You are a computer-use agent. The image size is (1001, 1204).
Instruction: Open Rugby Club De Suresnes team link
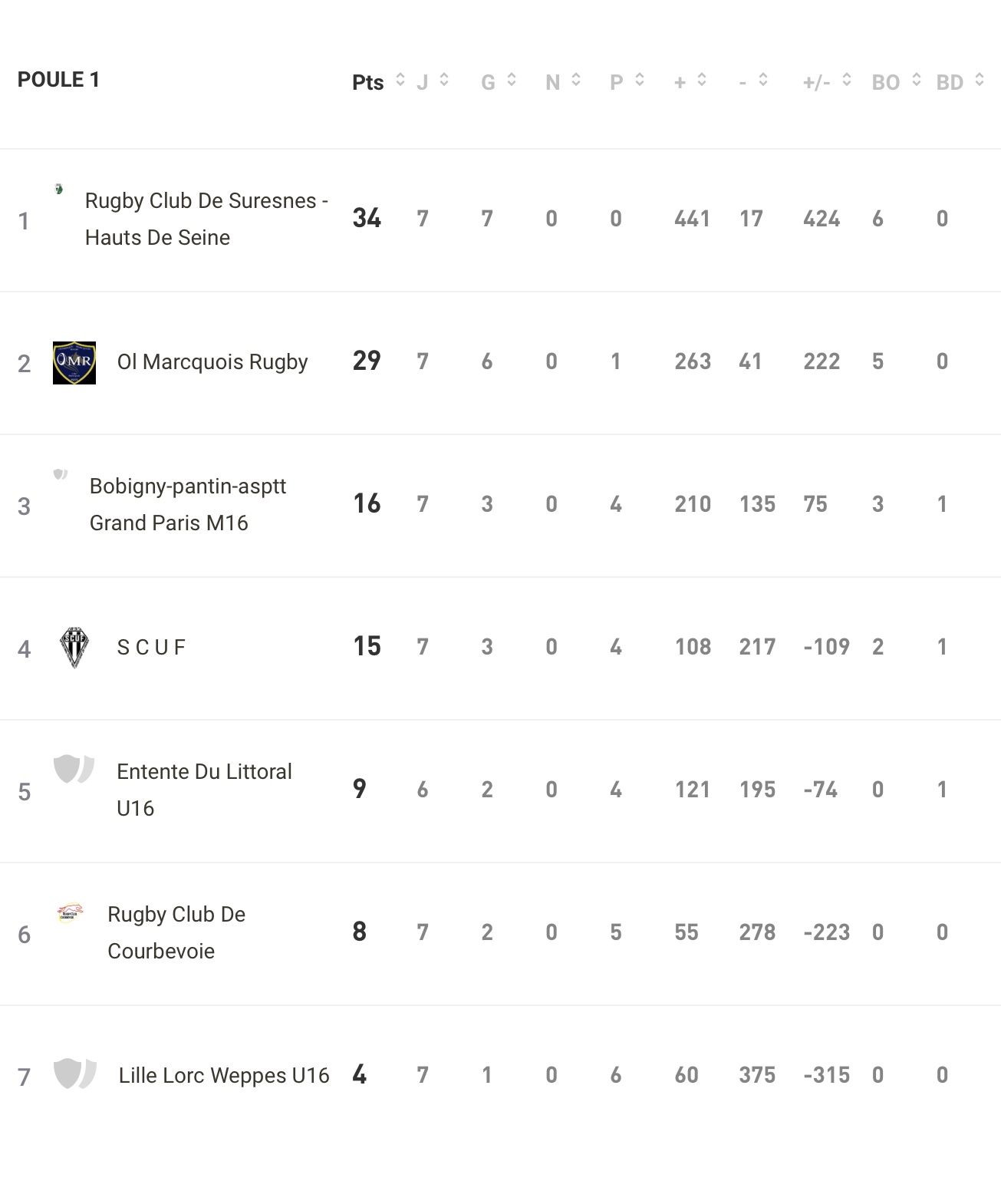click(x=206, y=219)
